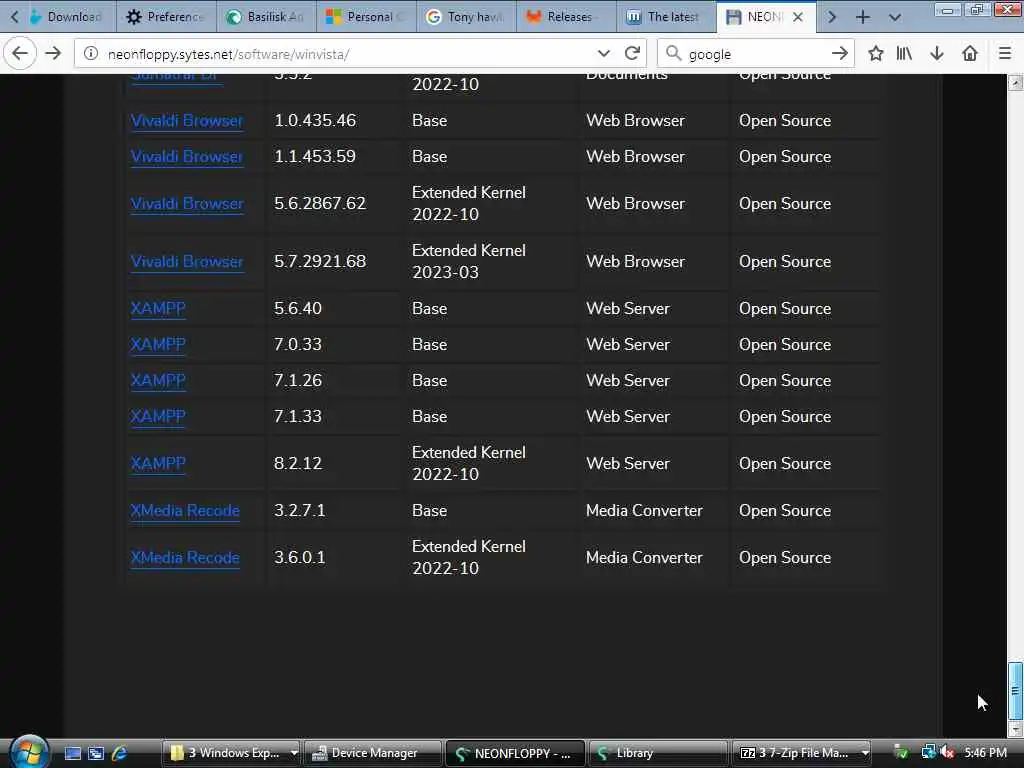Switch to the Preferences tab

[167, 17]
